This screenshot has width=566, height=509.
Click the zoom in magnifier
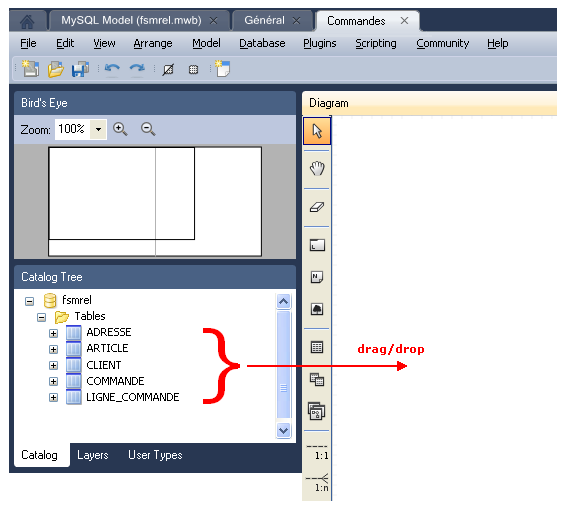[120, 129]
